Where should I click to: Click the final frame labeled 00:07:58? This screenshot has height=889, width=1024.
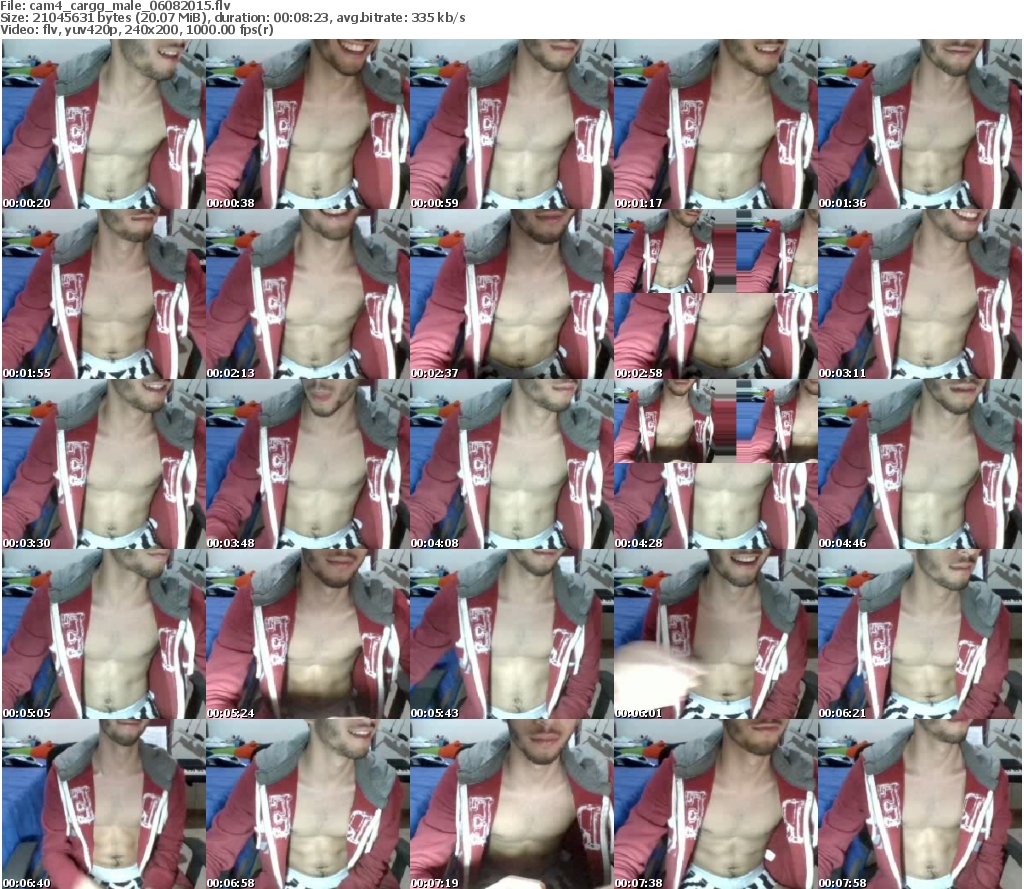pyautogui.click(x=920, y=804)
